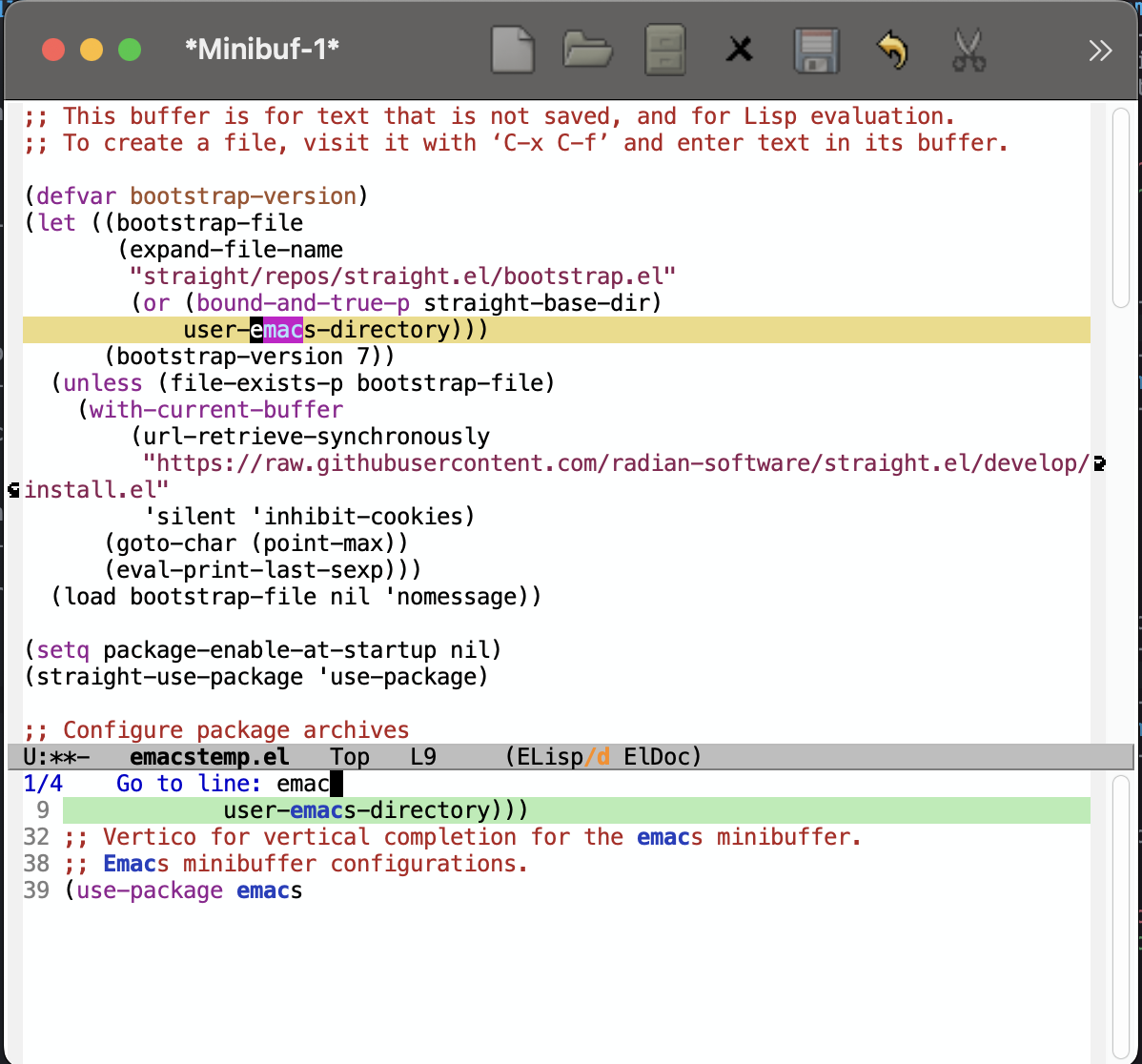
Task: Click the green zoom window button
Action: pyautogui.click(x=130, y=50)
